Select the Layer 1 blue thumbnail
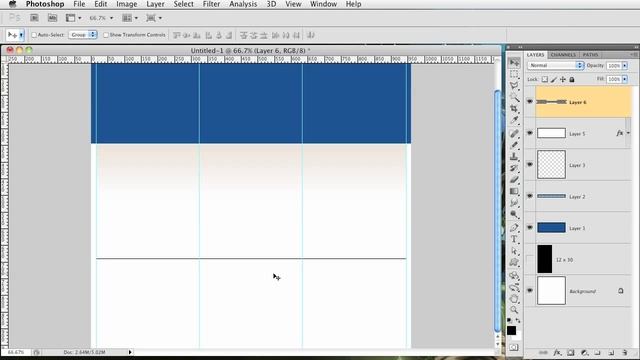This screenshot has height=360, width=640. [551, 227]
